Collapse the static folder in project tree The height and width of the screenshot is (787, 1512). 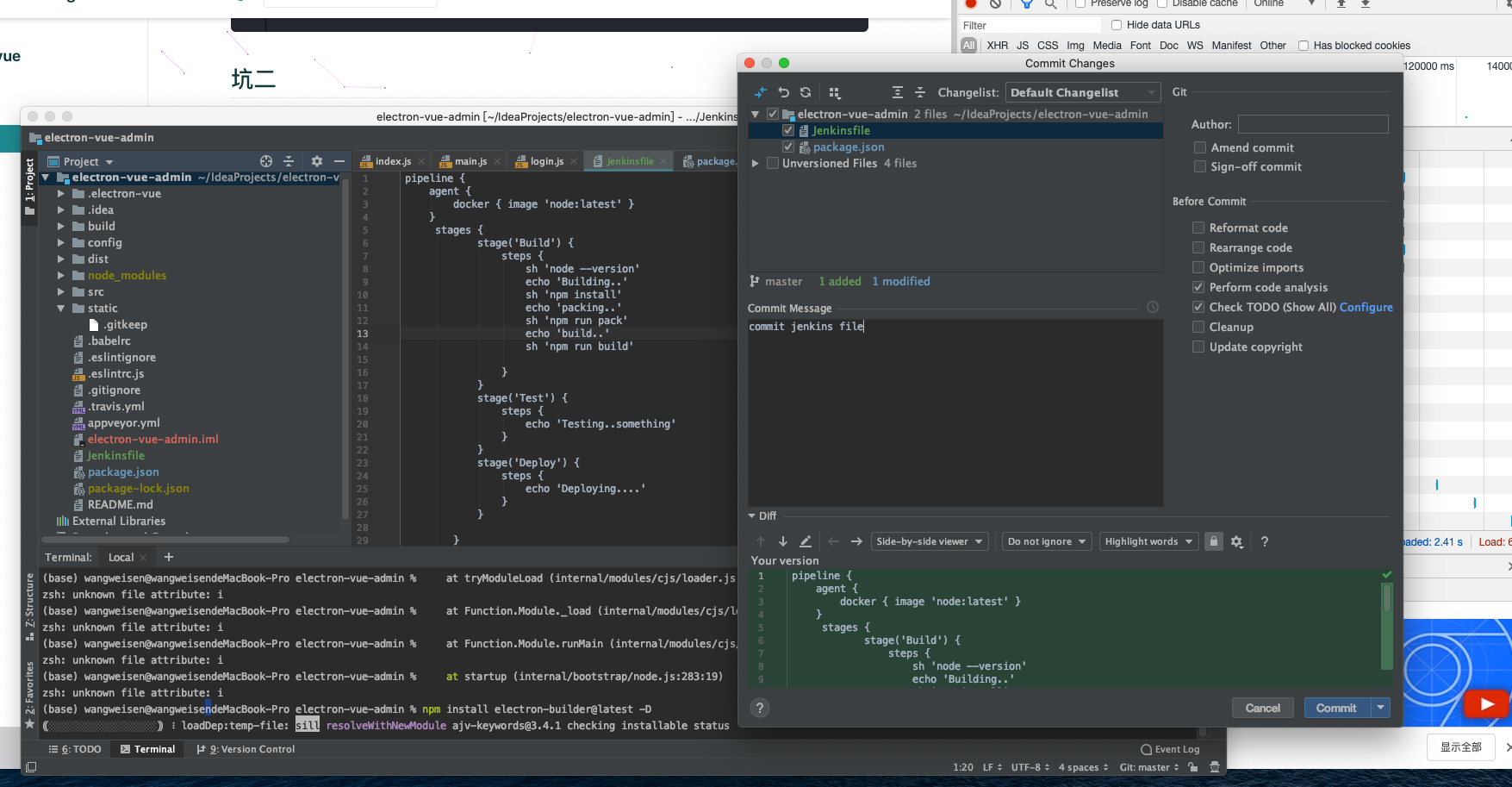pyautogui.click(x=61, y=309)
